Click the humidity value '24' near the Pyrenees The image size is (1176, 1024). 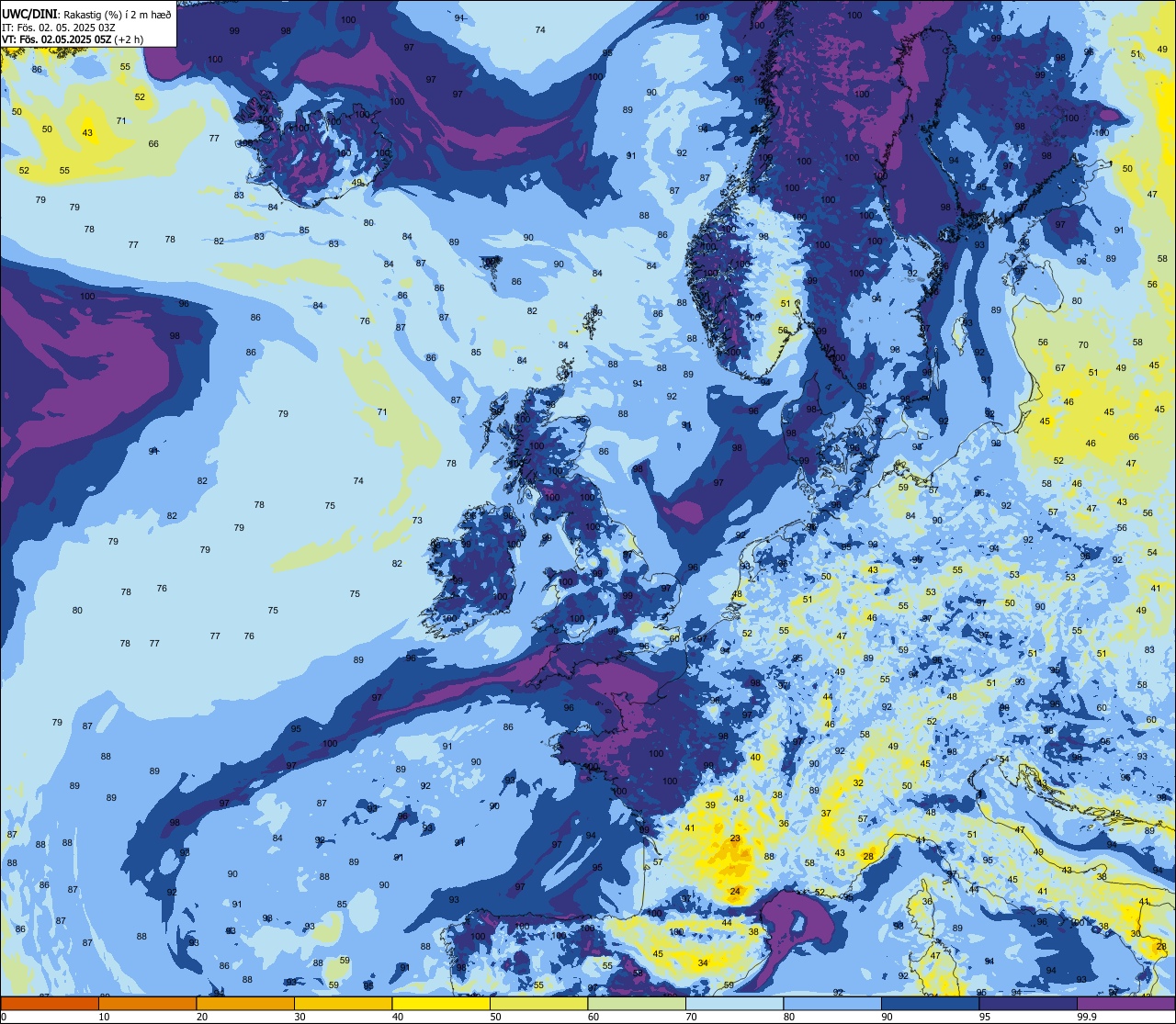coord(735,892)
